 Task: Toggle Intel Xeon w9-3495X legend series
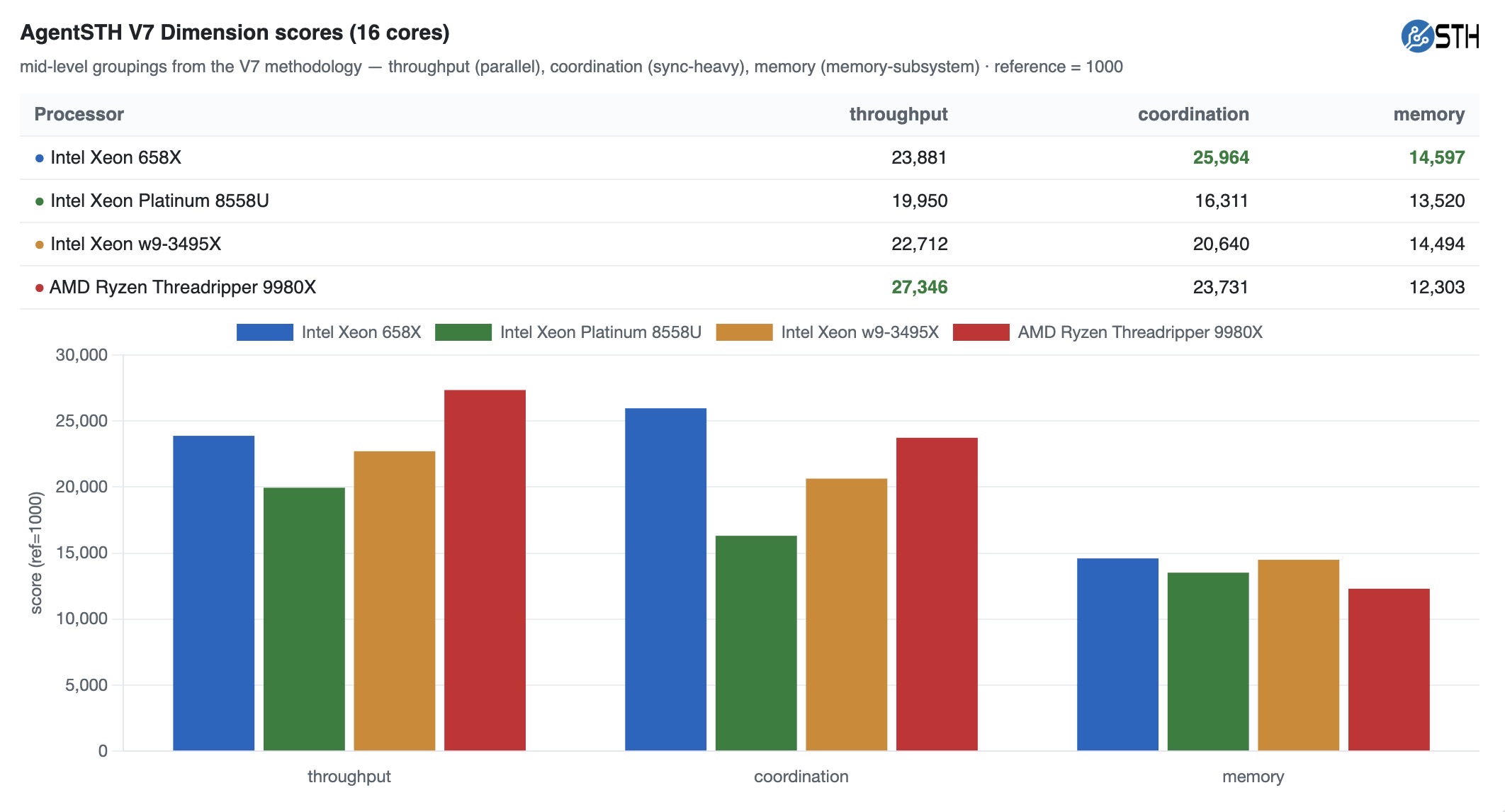click(x=827, y=332)
